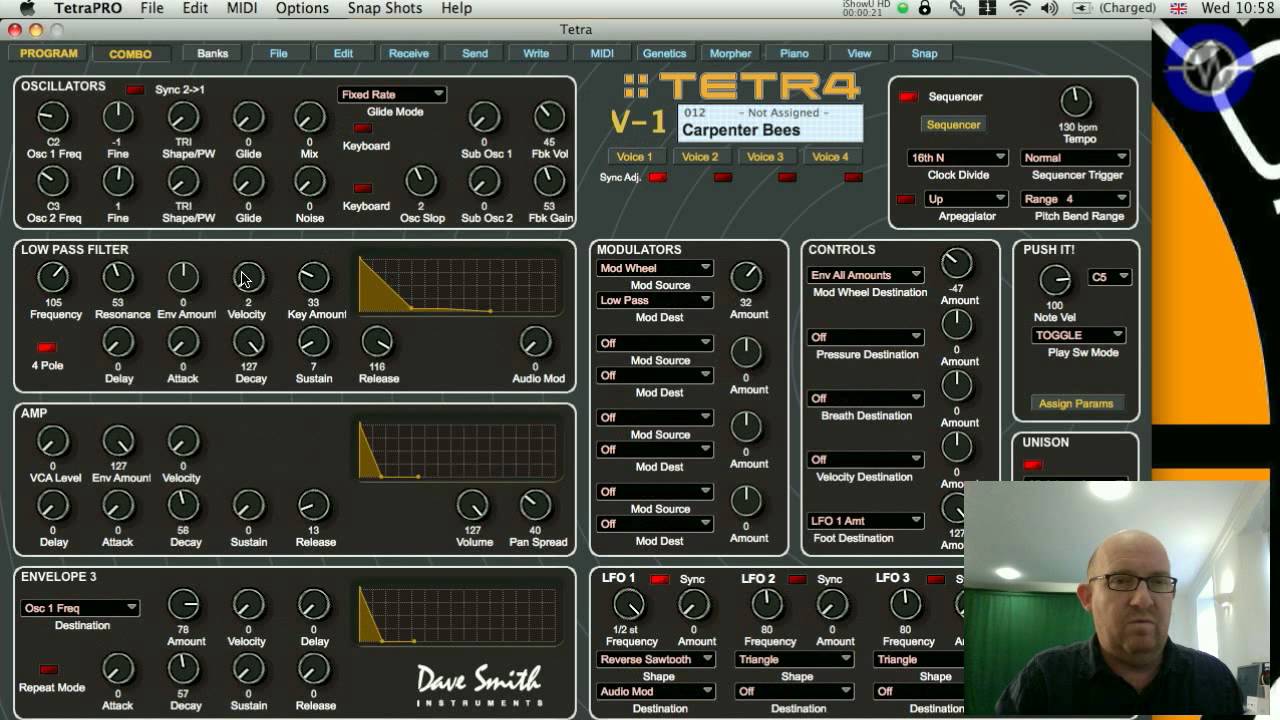Screen dimensions: 1280x720
Task: Click the Assign Params button
Action: (x=1076, y=404)
